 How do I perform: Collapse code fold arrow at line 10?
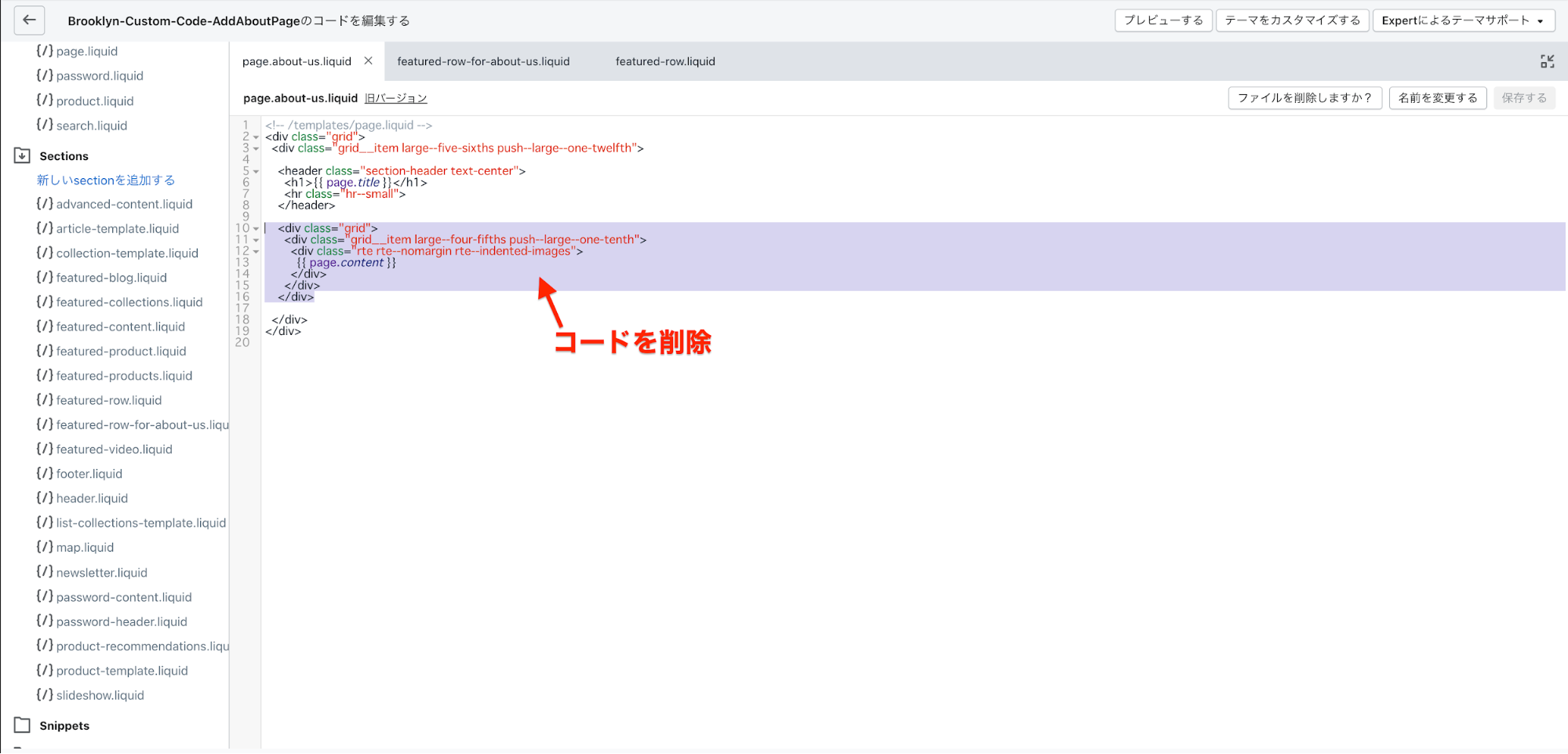click(256, 229)
